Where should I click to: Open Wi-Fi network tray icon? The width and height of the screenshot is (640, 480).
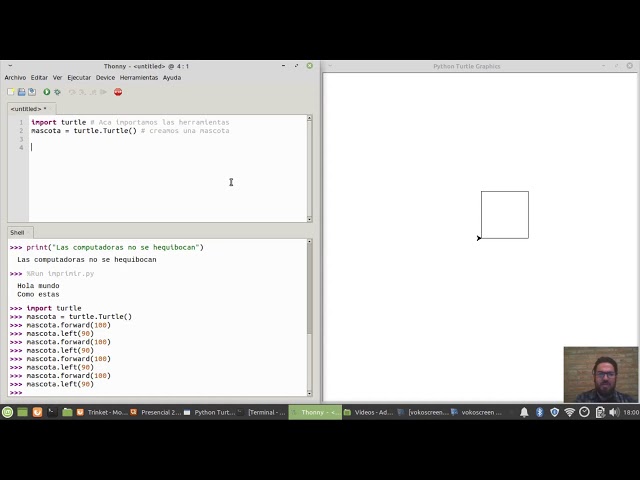click(569, 412)
